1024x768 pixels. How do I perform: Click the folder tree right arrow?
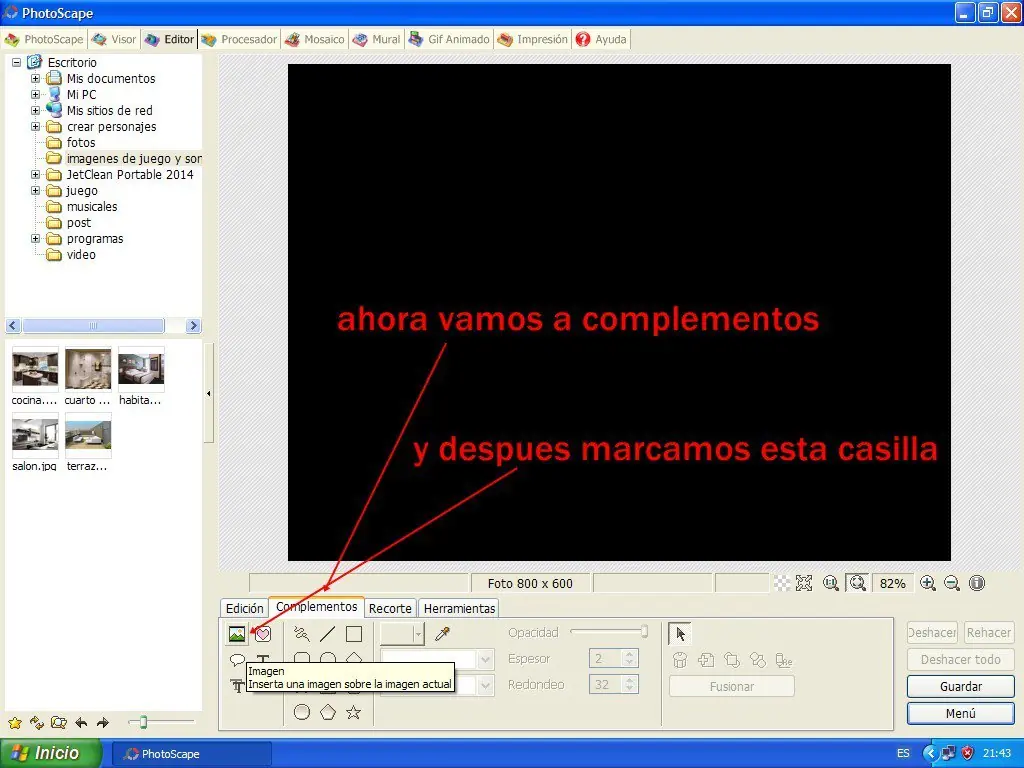pyautogui.click(x=193, y=325)
